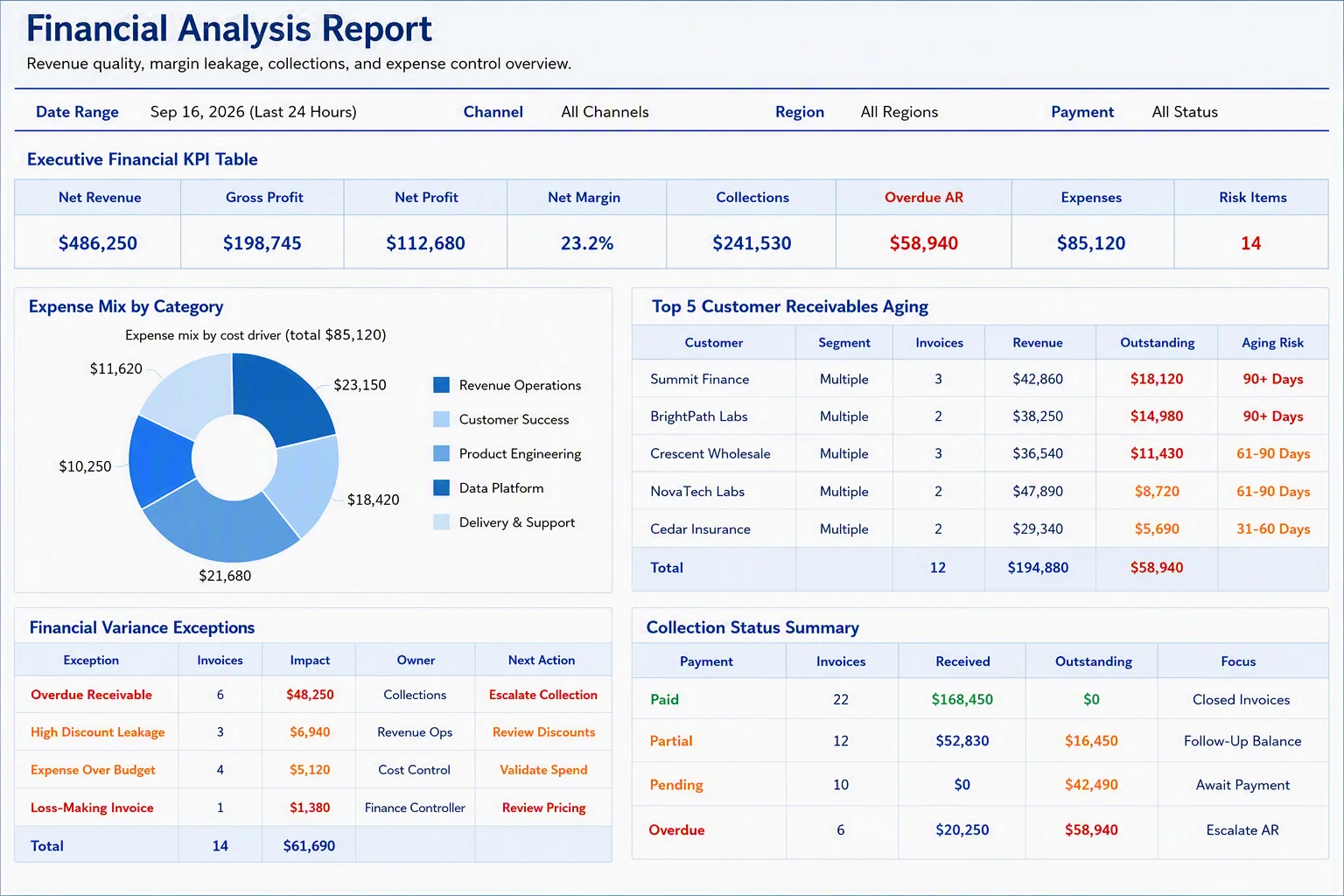Sort by the Customer column header
Image resolution: width=1344 pixels, height=896 pixels.
pos(714,343)
